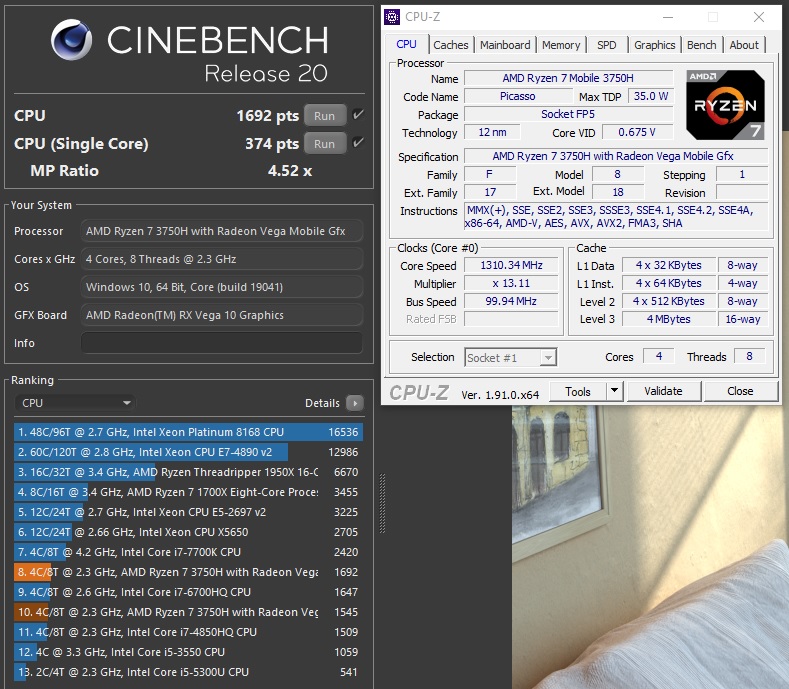Click the panel splitter handle beside Ranking
The width and height of the screenshot is (789, 689).
[x=382, y=503]
